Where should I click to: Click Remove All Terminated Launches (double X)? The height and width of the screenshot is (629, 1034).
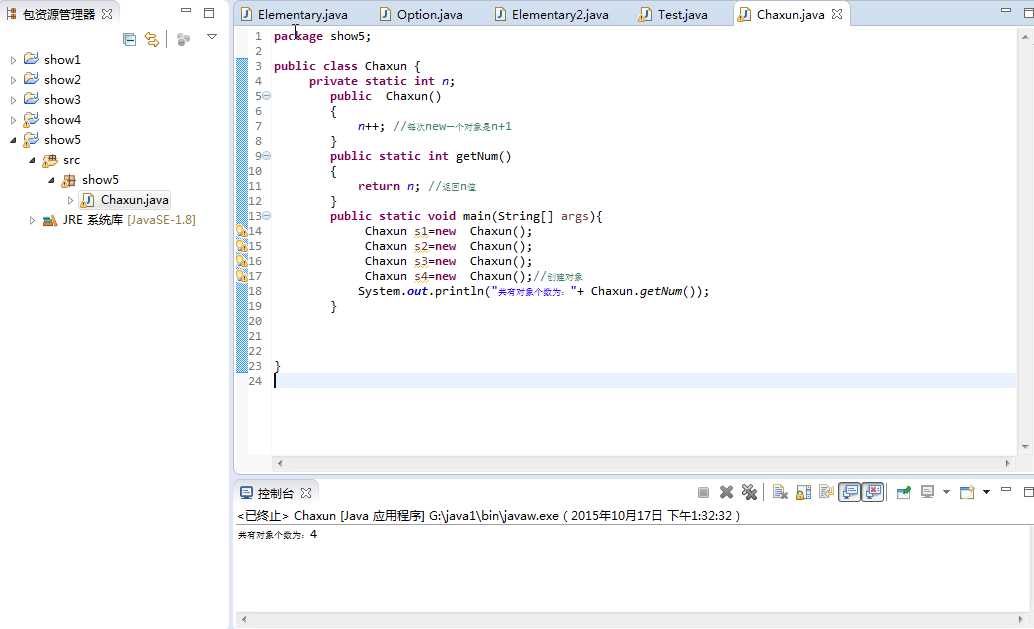pyautogui.click(x=749, y=493)
